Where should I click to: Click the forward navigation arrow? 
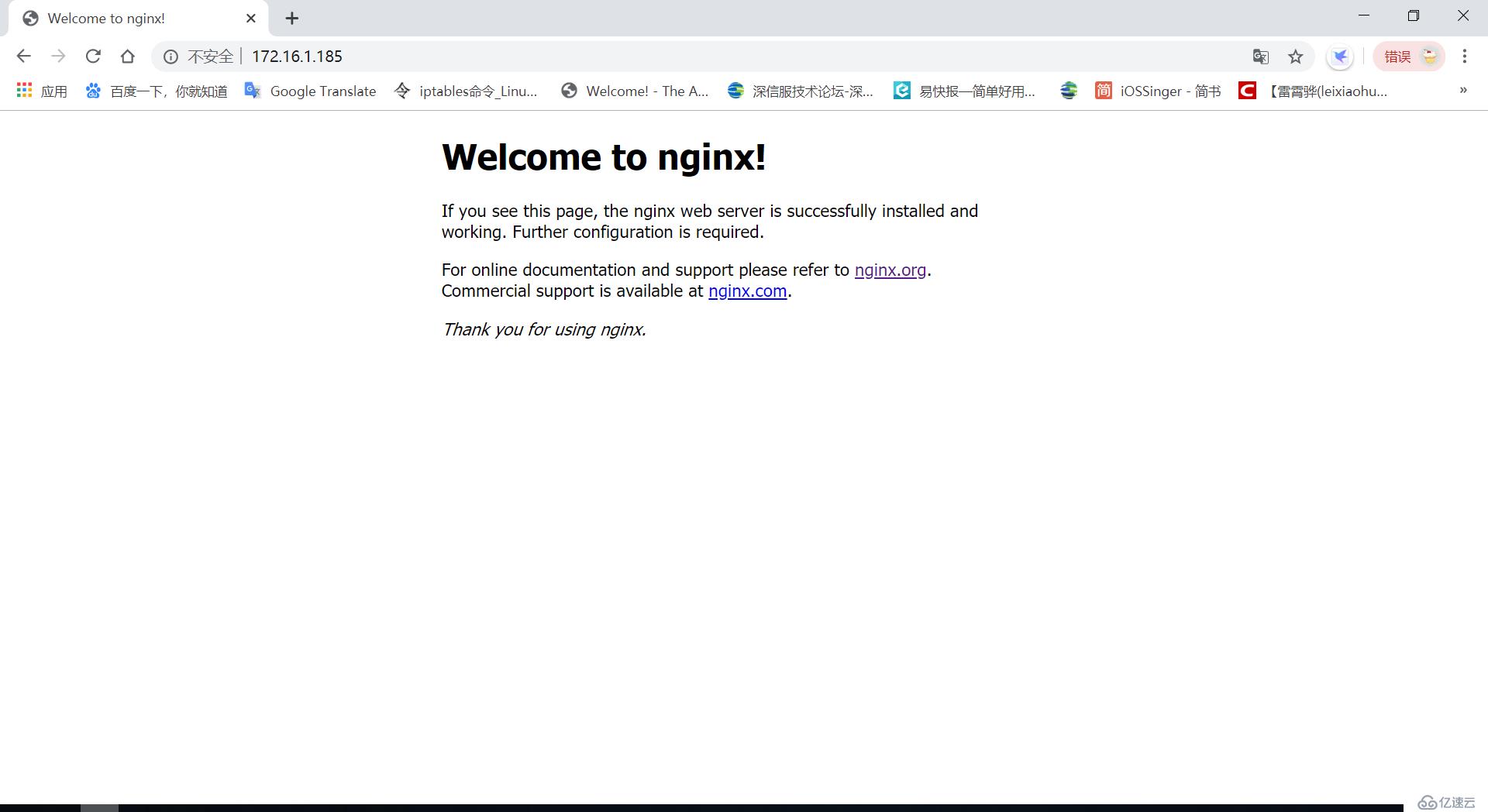58,57
